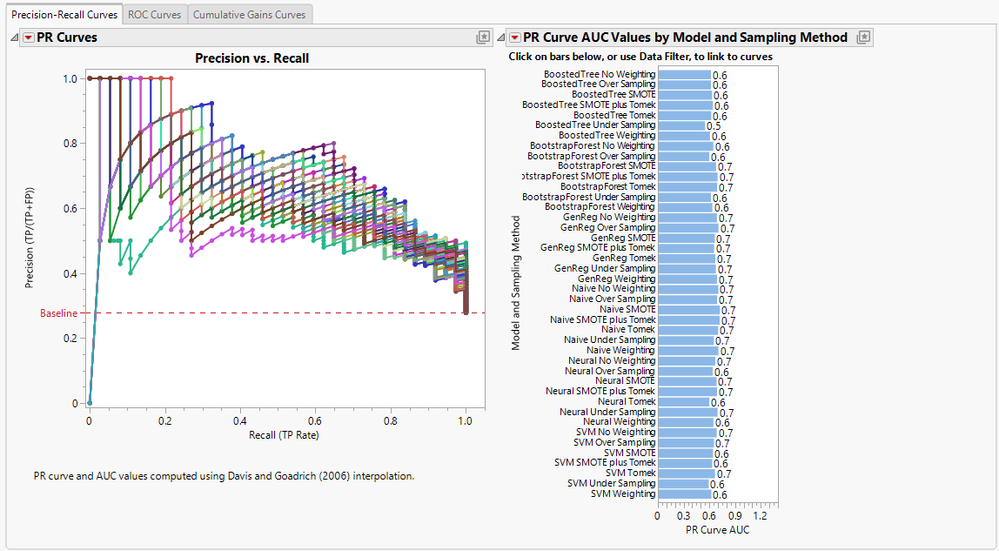
Task: Click the SVM Under Sampling bar
Action: click(x=684, y=483)
